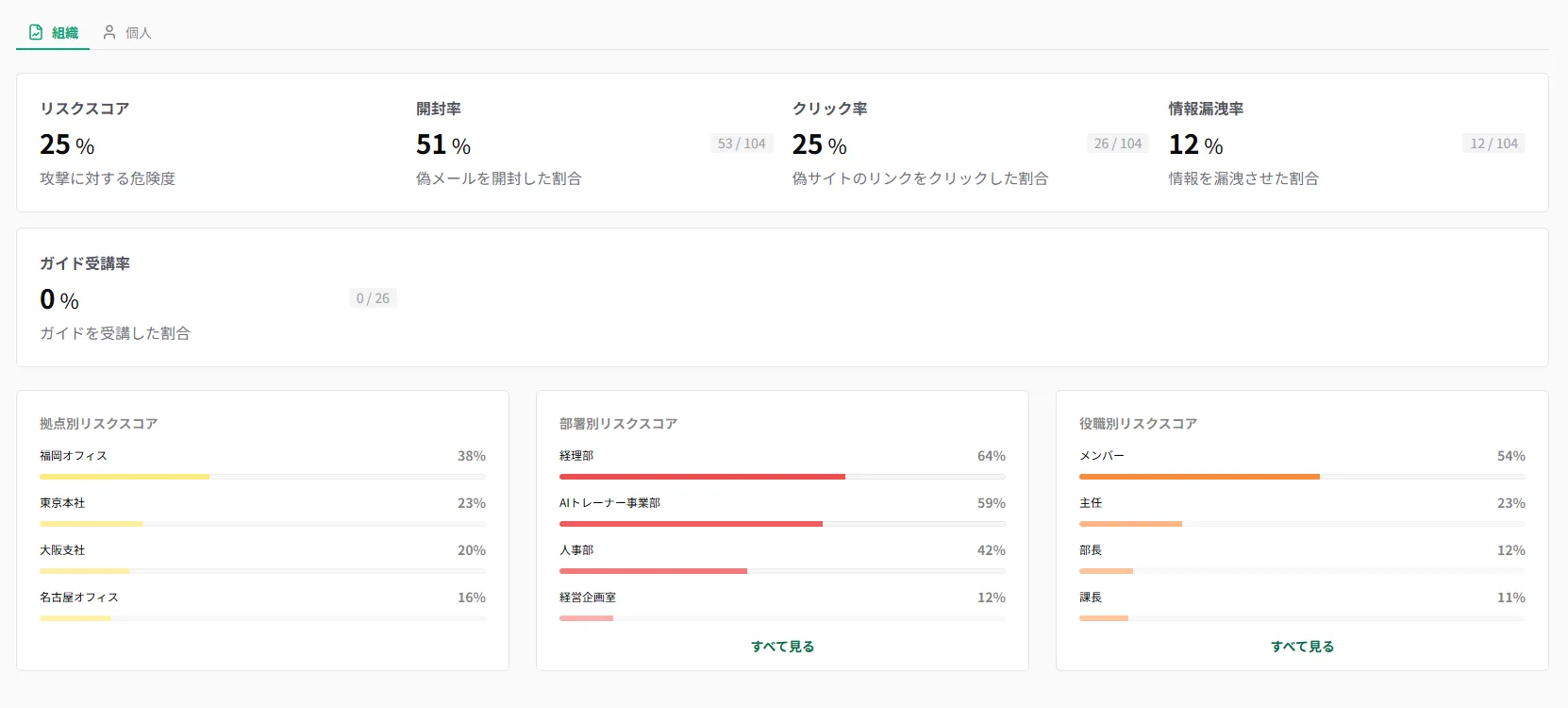Open すべて見る under 役職別リスクスコア
The height and width of the screenshot is (708, 1568).
[x=1302, y=647]
